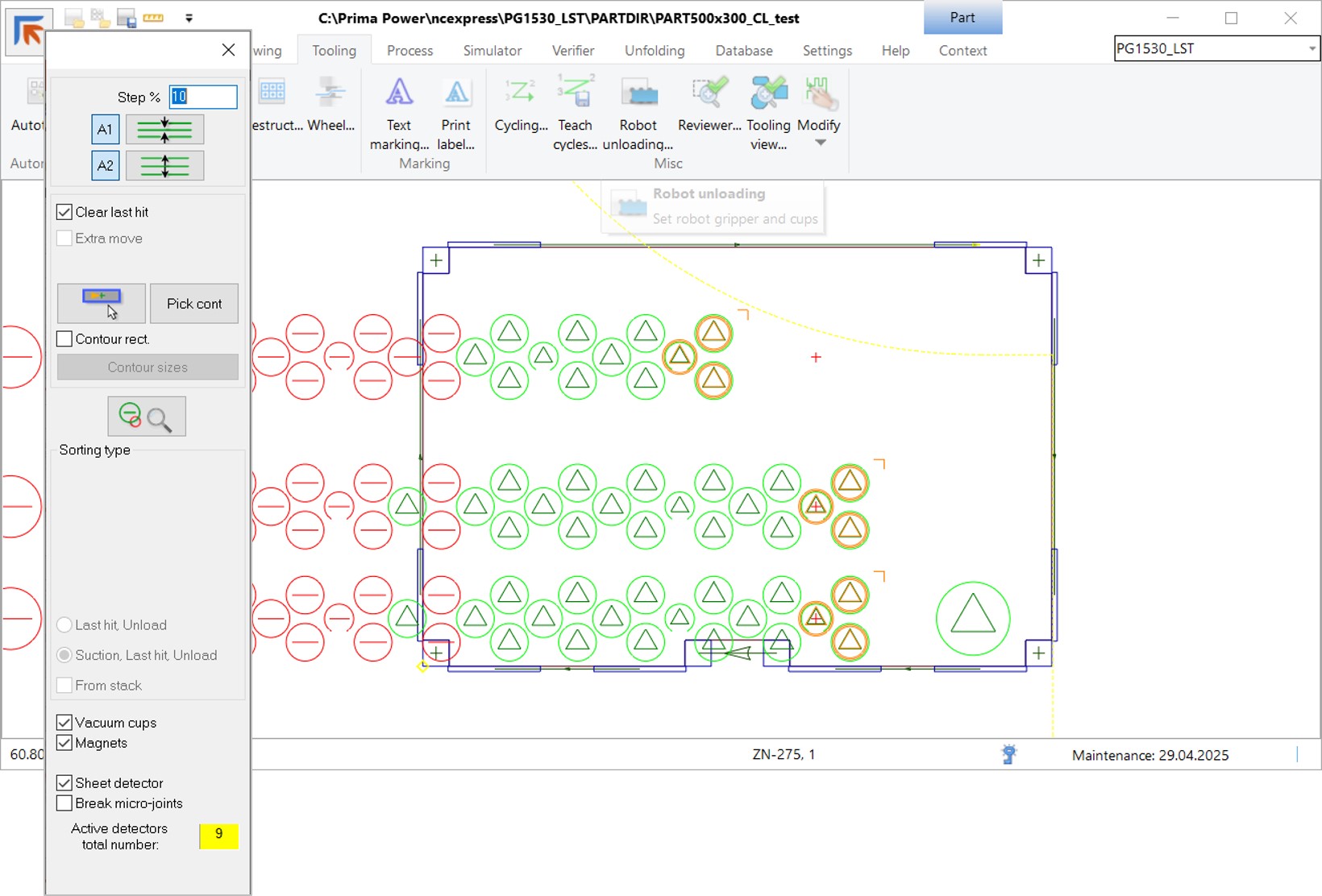Expand the Modify dropdown arrow

(x=820, y=143)
